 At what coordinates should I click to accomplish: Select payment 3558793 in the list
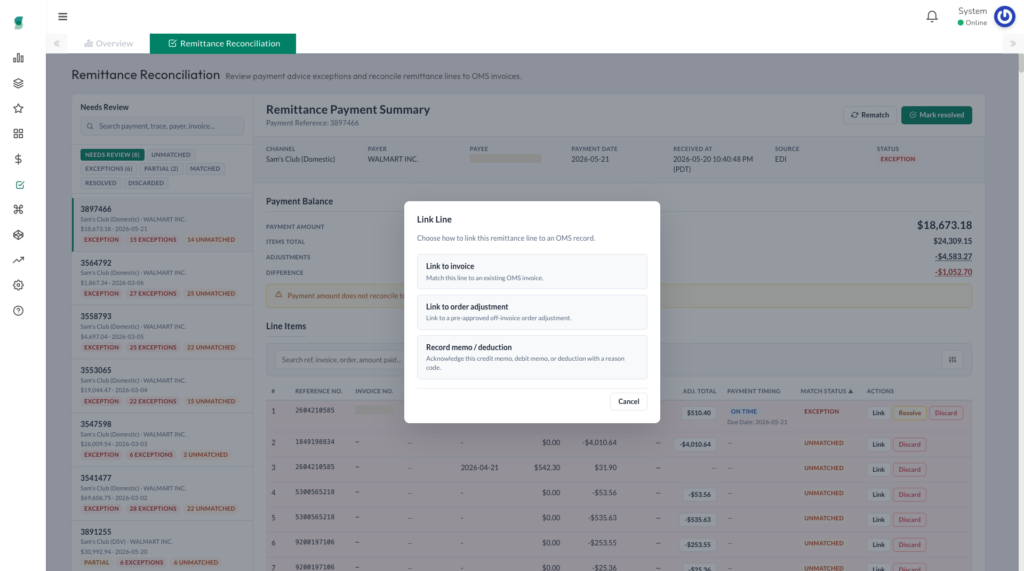coord(163,332)
